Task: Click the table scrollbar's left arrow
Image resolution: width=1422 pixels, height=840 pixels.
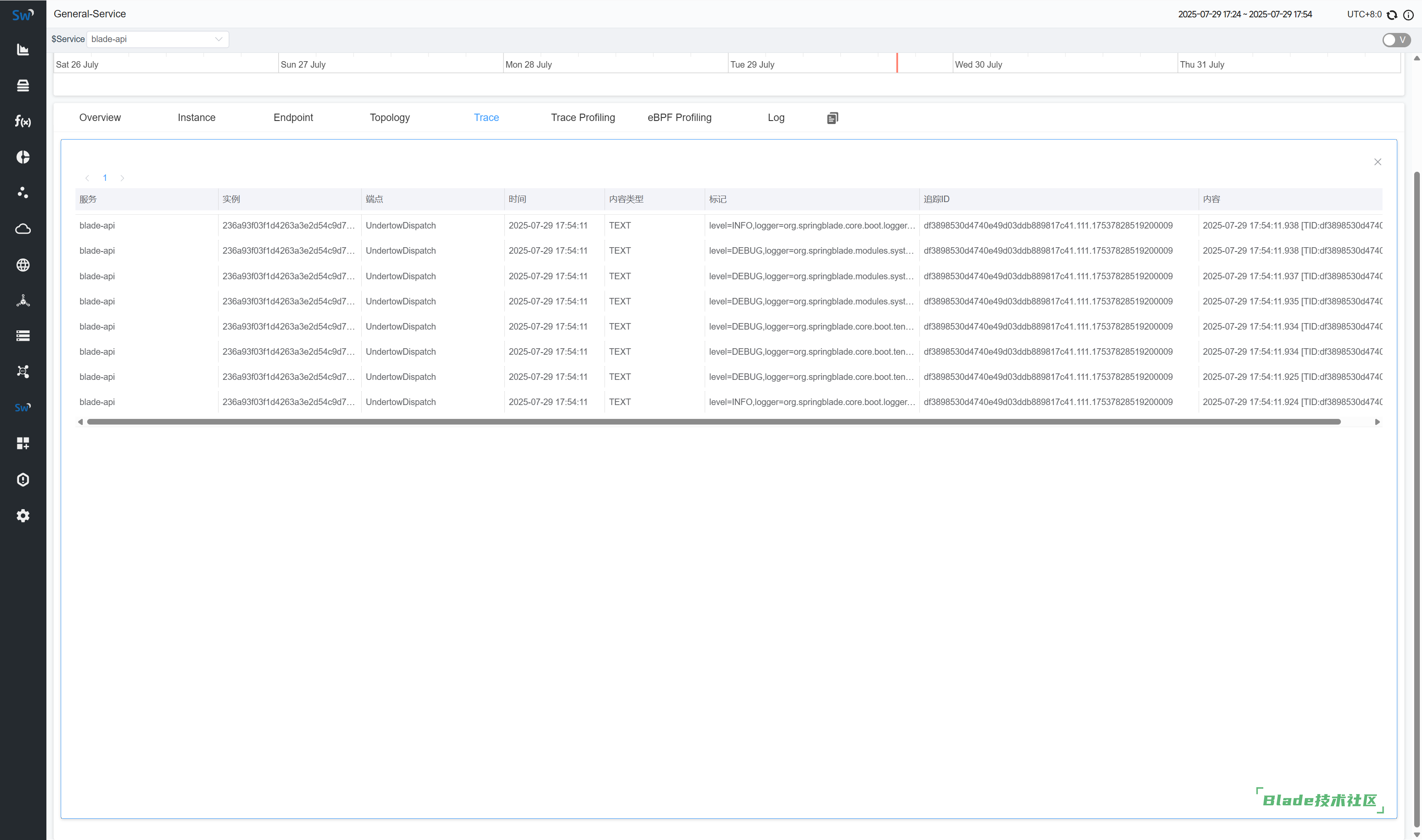Action: click(80, 422)
